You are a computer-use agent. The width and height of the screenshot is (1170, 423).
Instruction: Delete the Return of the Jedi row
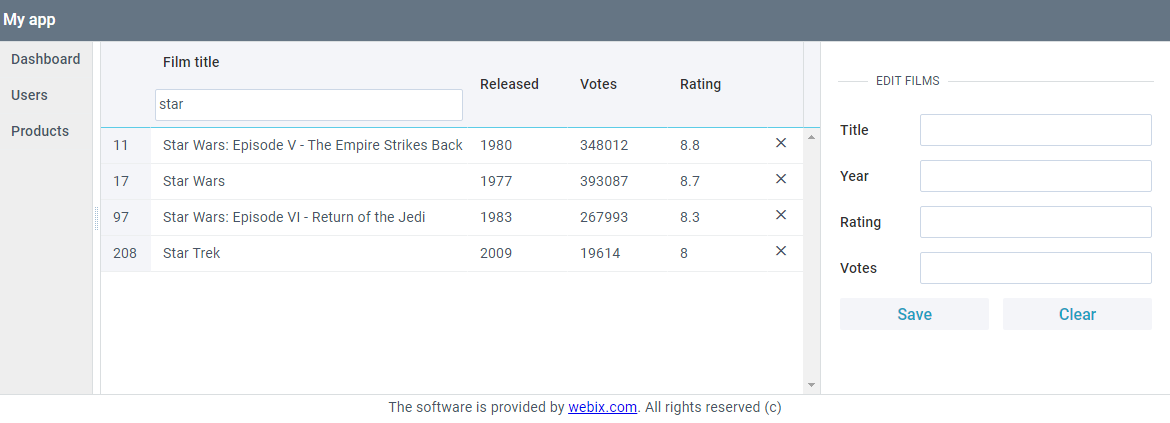[781, 215]
